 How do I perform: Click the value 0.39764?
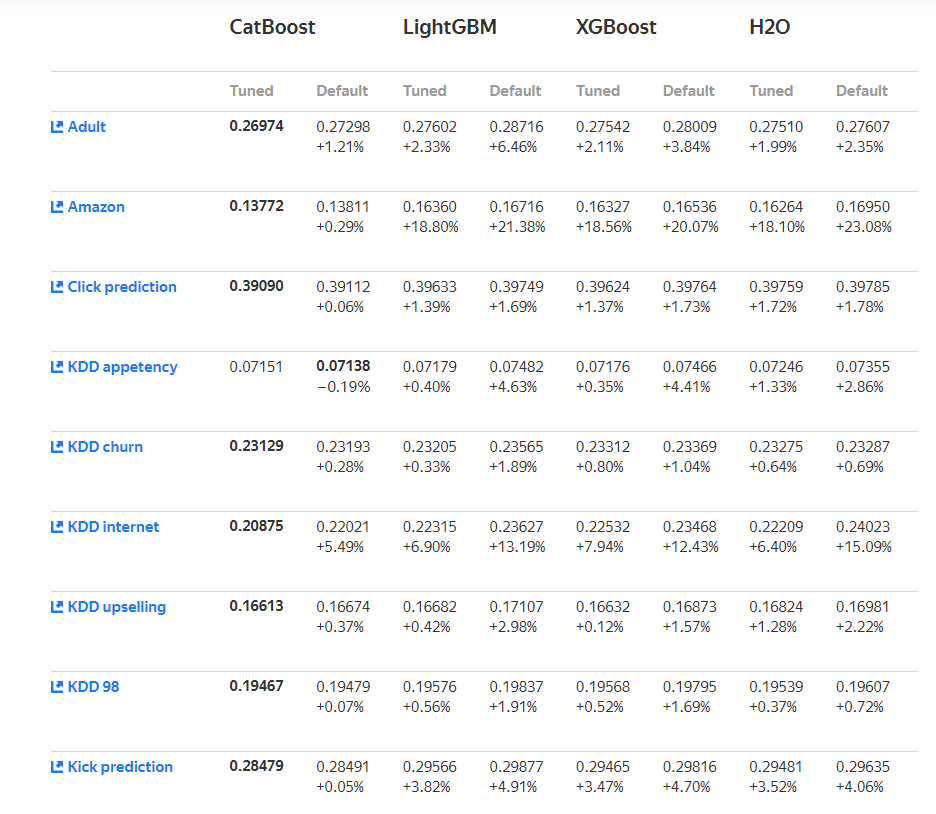[689, 287]
